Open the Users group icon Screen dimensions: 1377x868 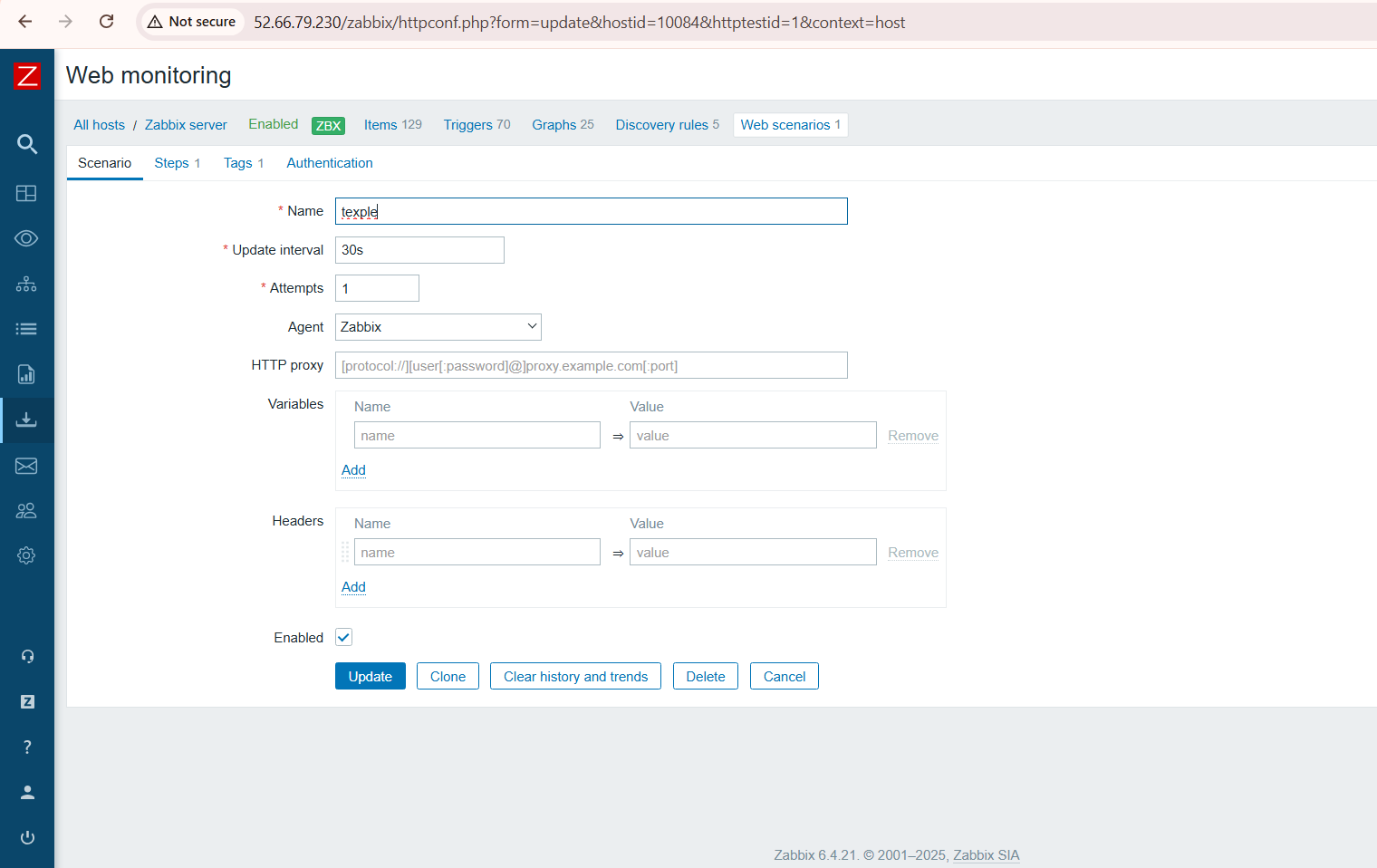tap(27, 510)
